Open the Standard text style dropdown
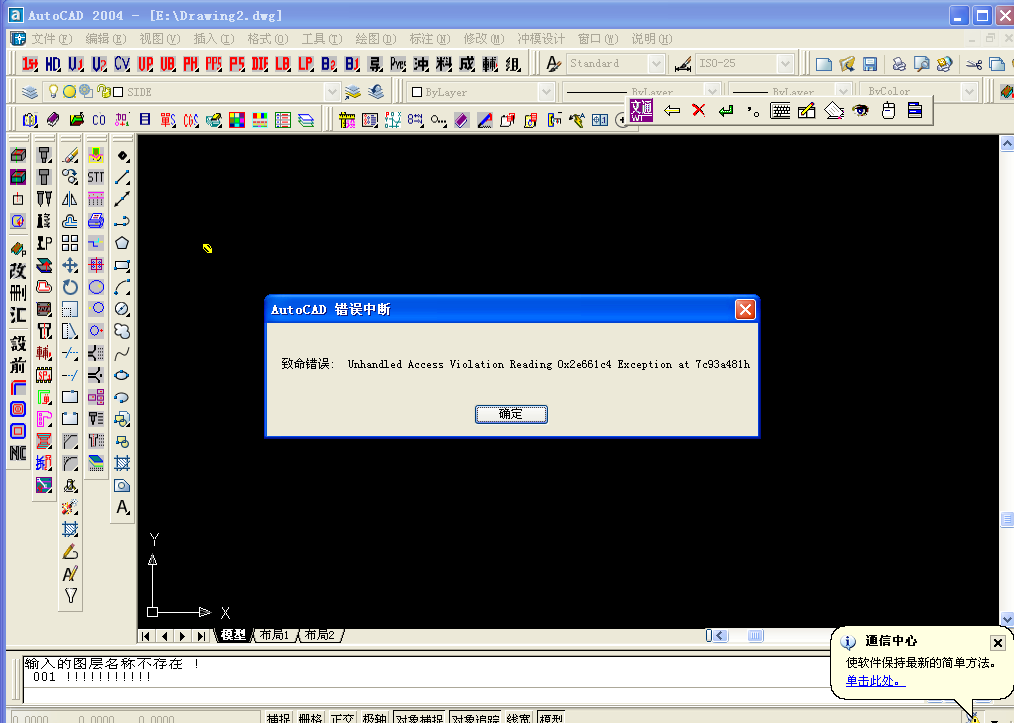 (656, 64)
